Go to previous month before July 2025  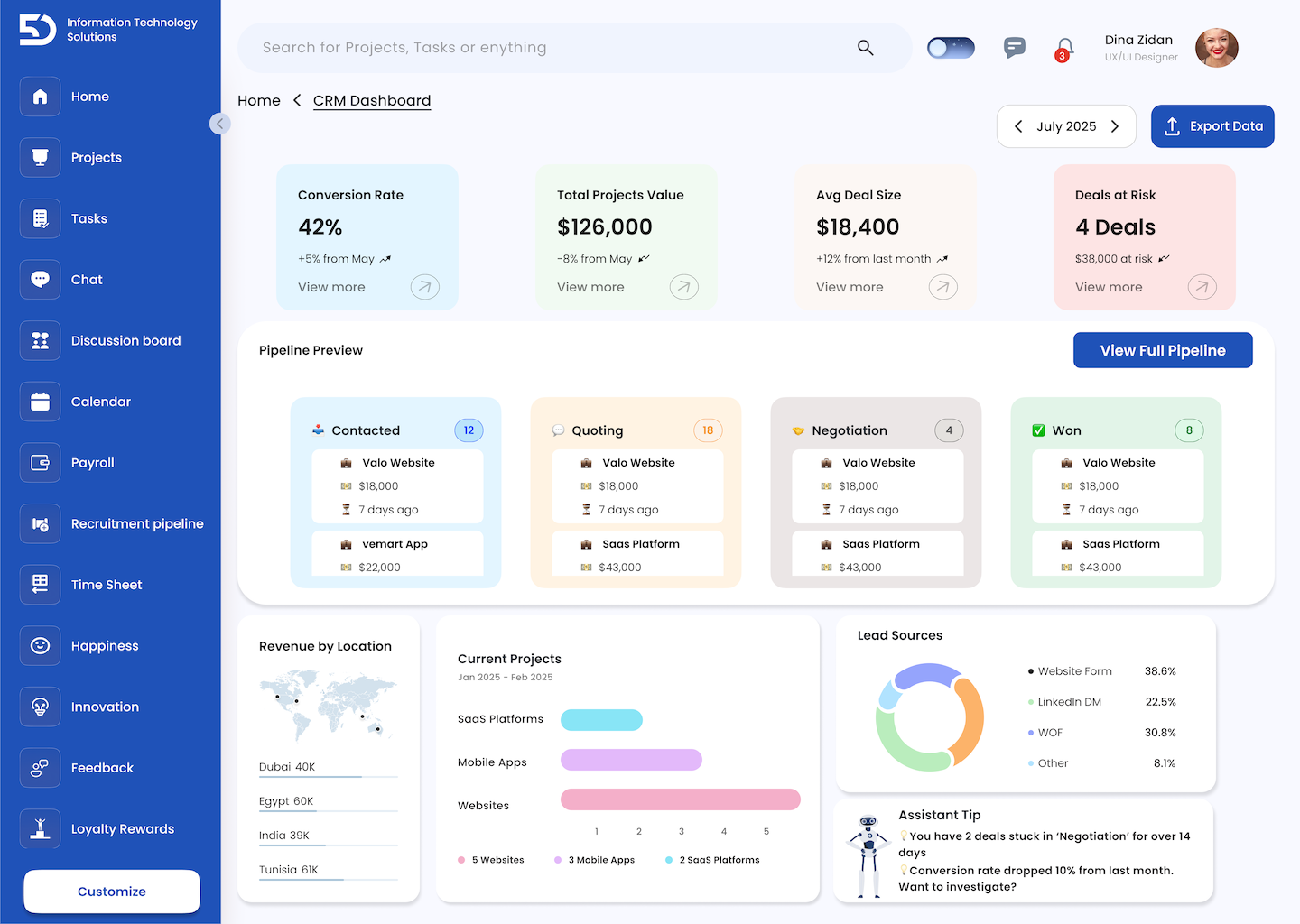1018,126
